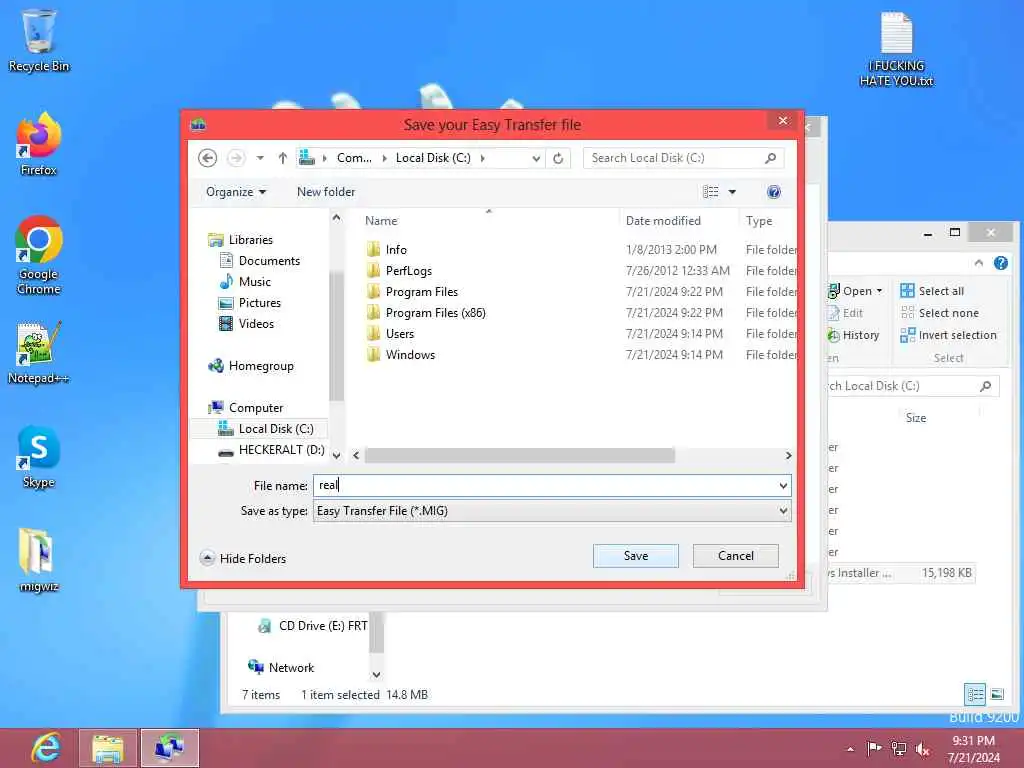
Task: Open view options dropdown arrow
Action: (732, 192)
